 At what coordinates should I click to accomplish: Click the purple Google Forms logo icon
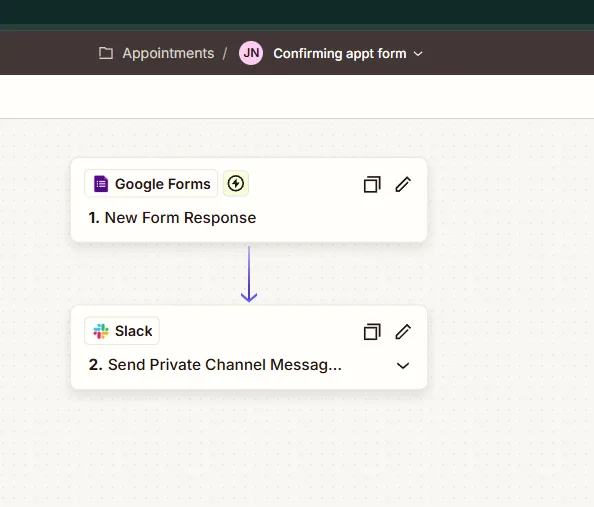pyautogui.click(x=101, y=184)
